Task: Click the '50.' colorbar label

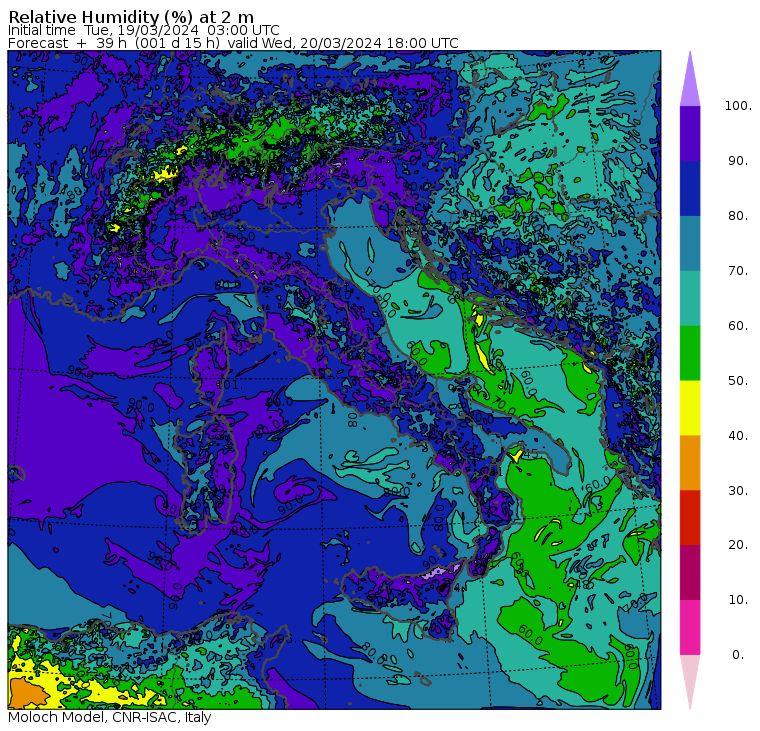Action: click(738, 381)
